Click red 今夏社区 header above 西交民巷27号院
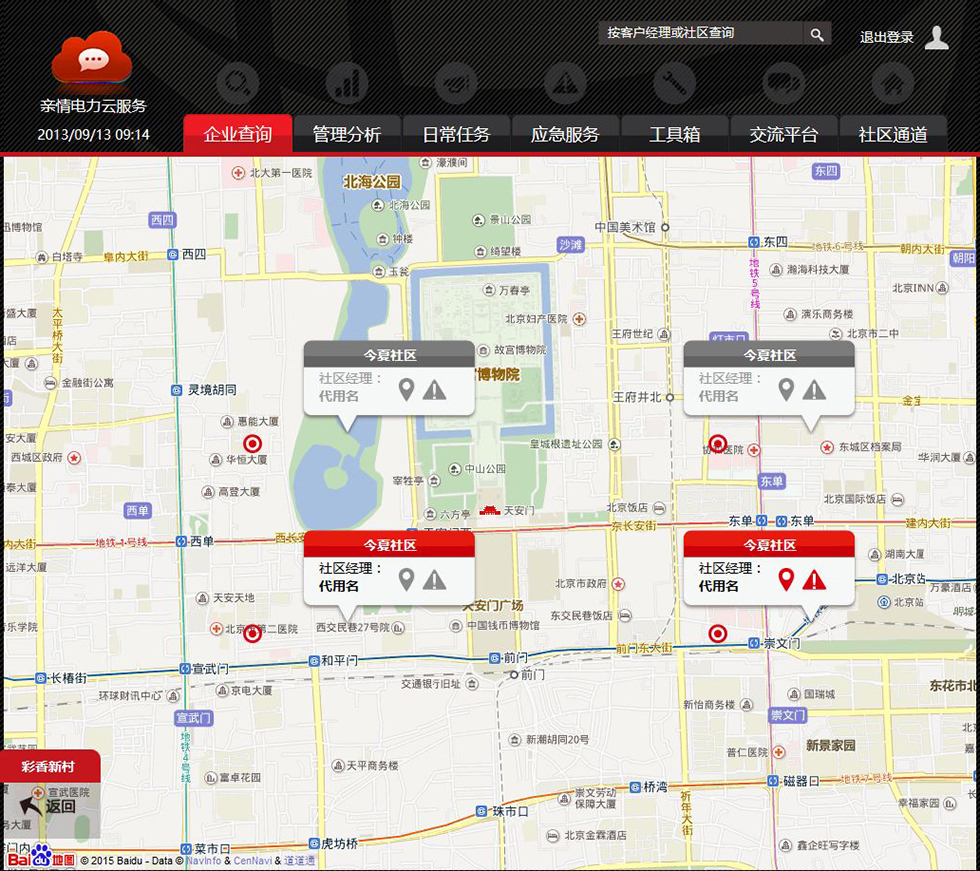The image size is (980, 871). click(389, 544)
